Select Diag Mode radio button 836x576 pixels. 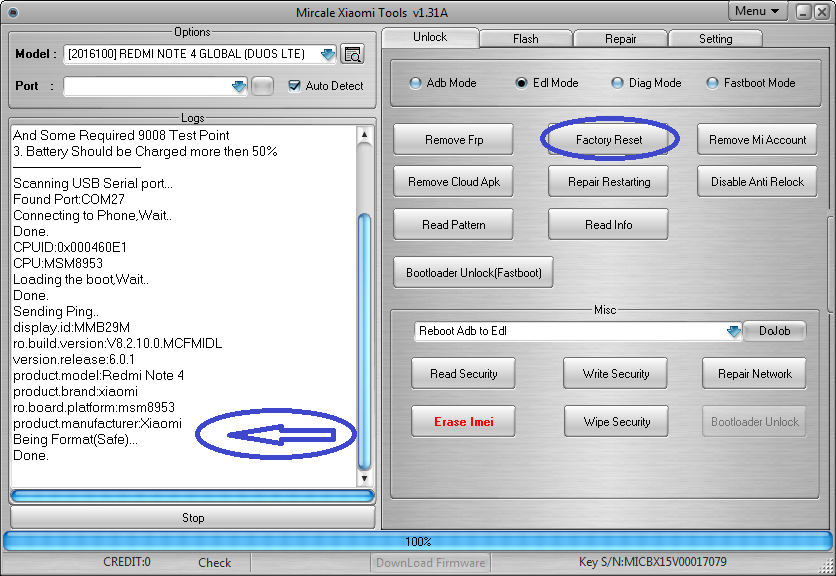pyautogui.click(x=617, y=83)
